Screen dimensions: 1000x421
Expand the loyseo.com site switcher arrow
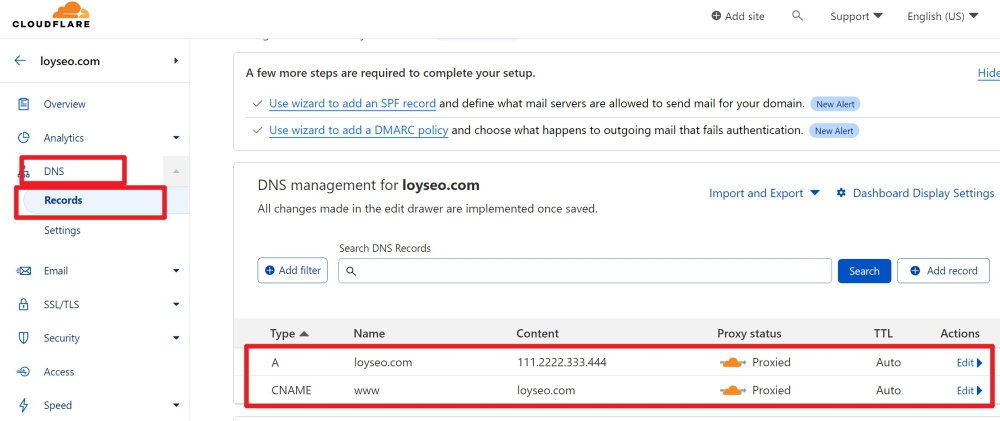[x=175, y=61]
